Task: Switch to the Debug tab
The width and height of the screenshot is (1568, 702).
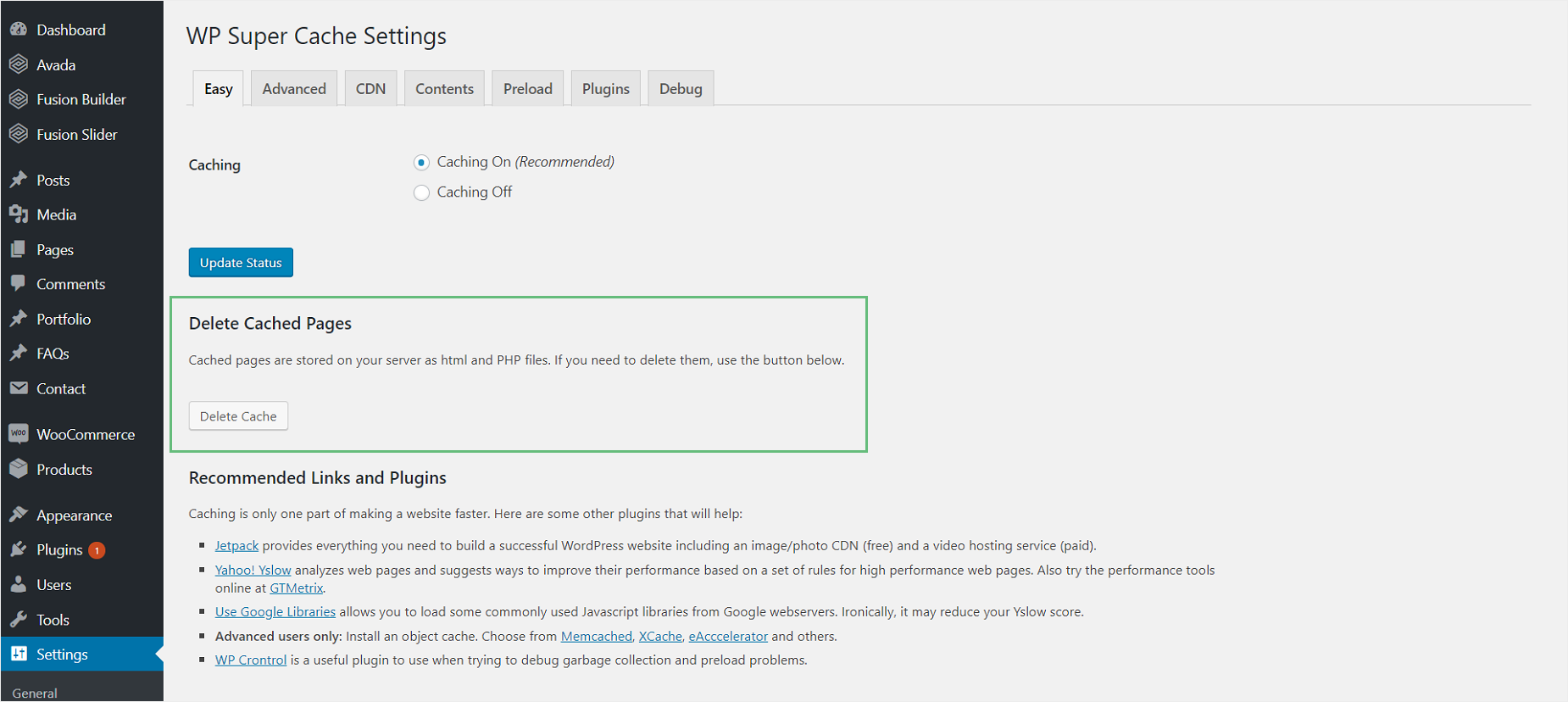Action: pyautogui.click(x=681, y=89)
